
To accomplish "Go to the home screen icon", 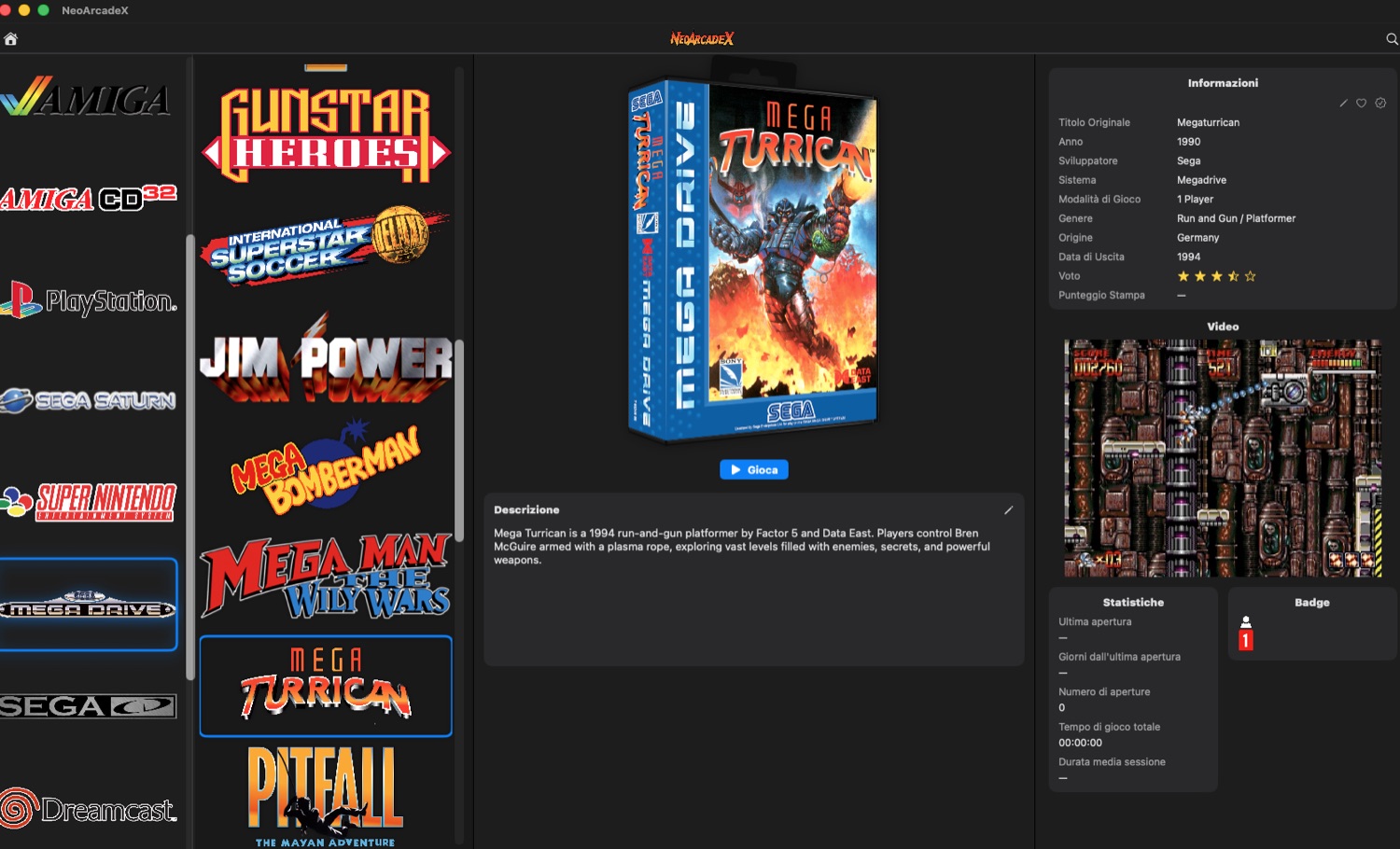I will click(10, 38).
